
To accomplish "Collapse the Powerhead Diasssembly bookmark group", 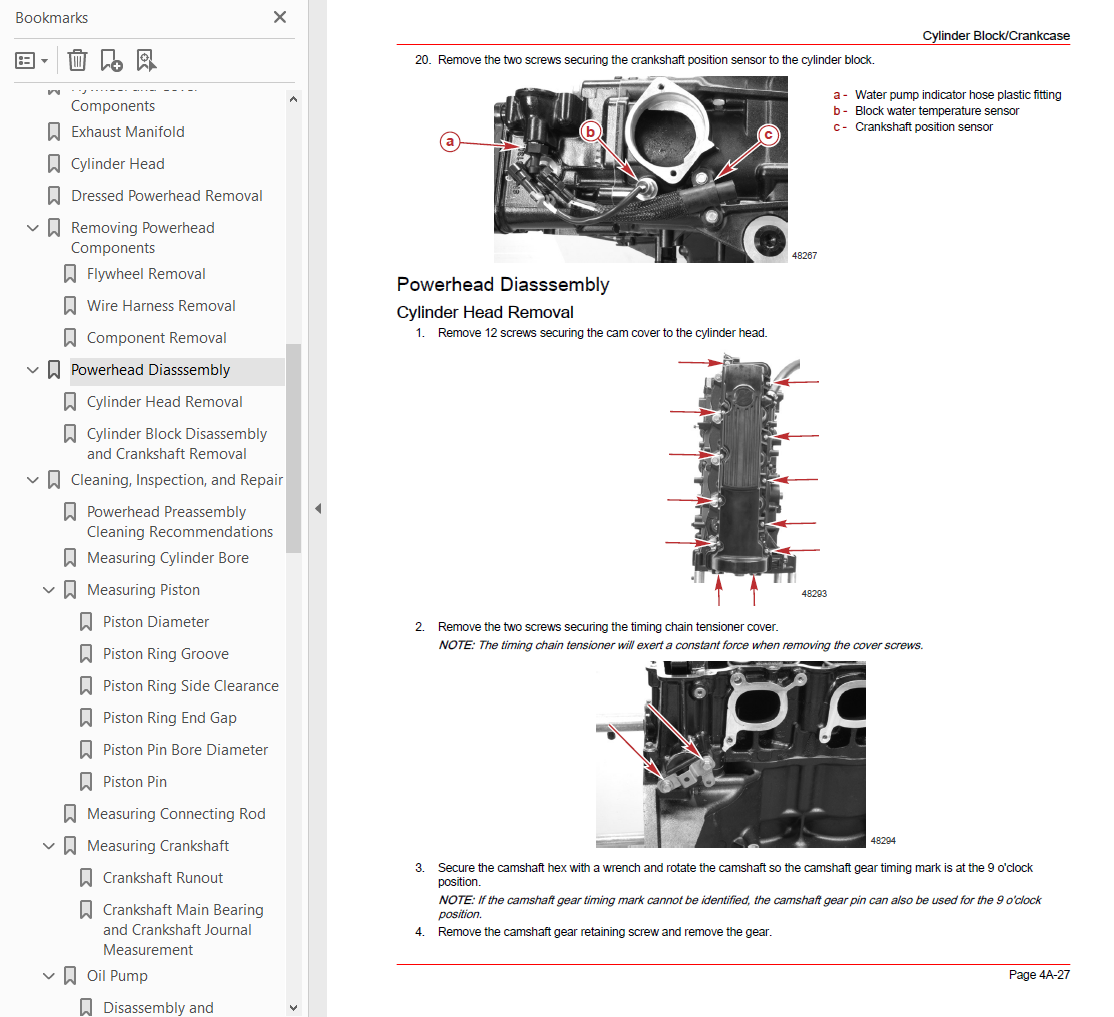I will click(32, 370).
